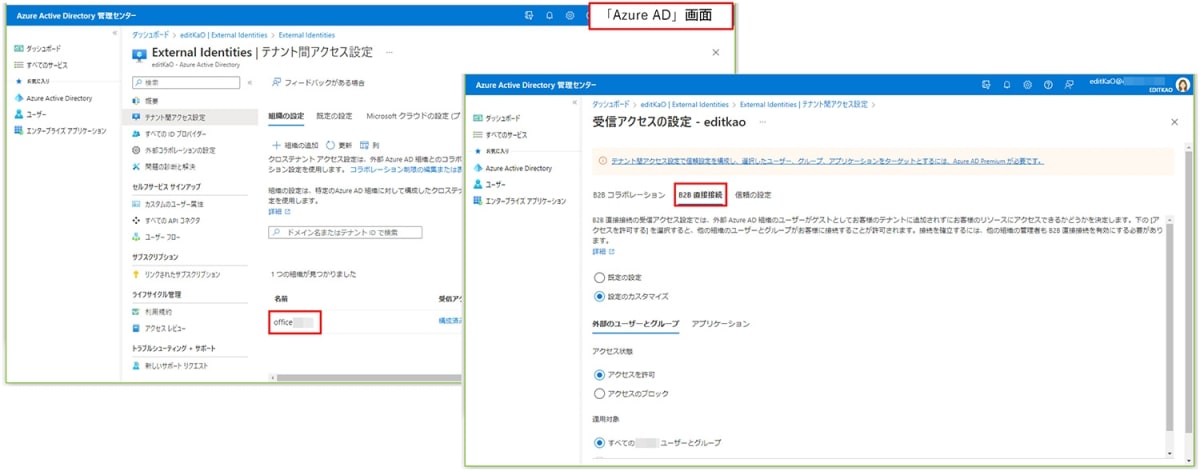
Task: Click フィードバックがある場合 feedback icon
Action: pyautogui.click(x=276, y=82)
